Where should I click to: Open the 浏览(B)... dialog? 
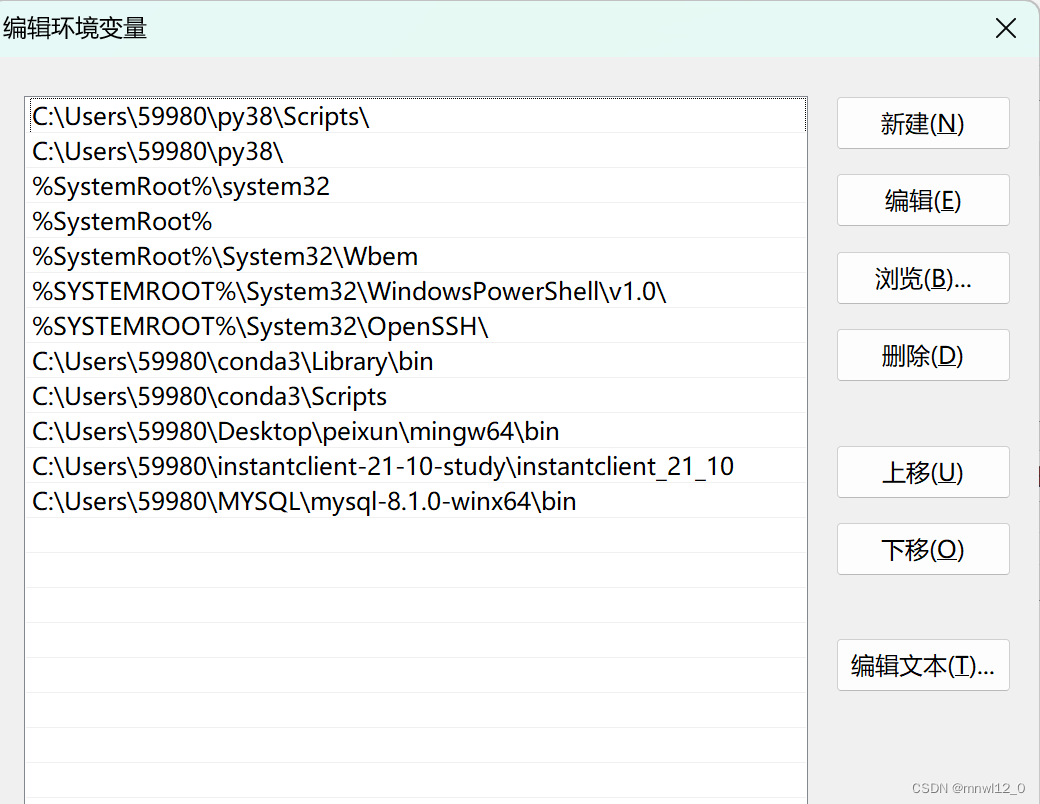click(922, 278)
